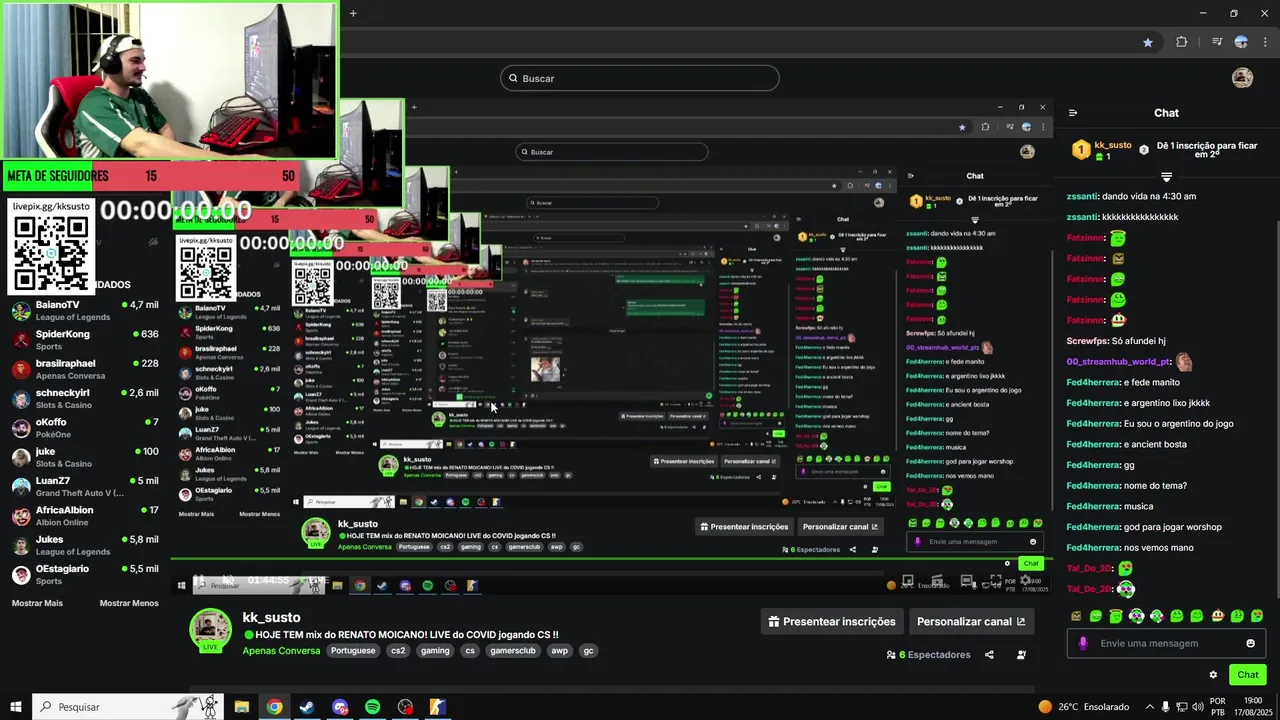Open Chrome's extensions puzzle icon
The image size is (1280, 720).
coord(1182,42)
